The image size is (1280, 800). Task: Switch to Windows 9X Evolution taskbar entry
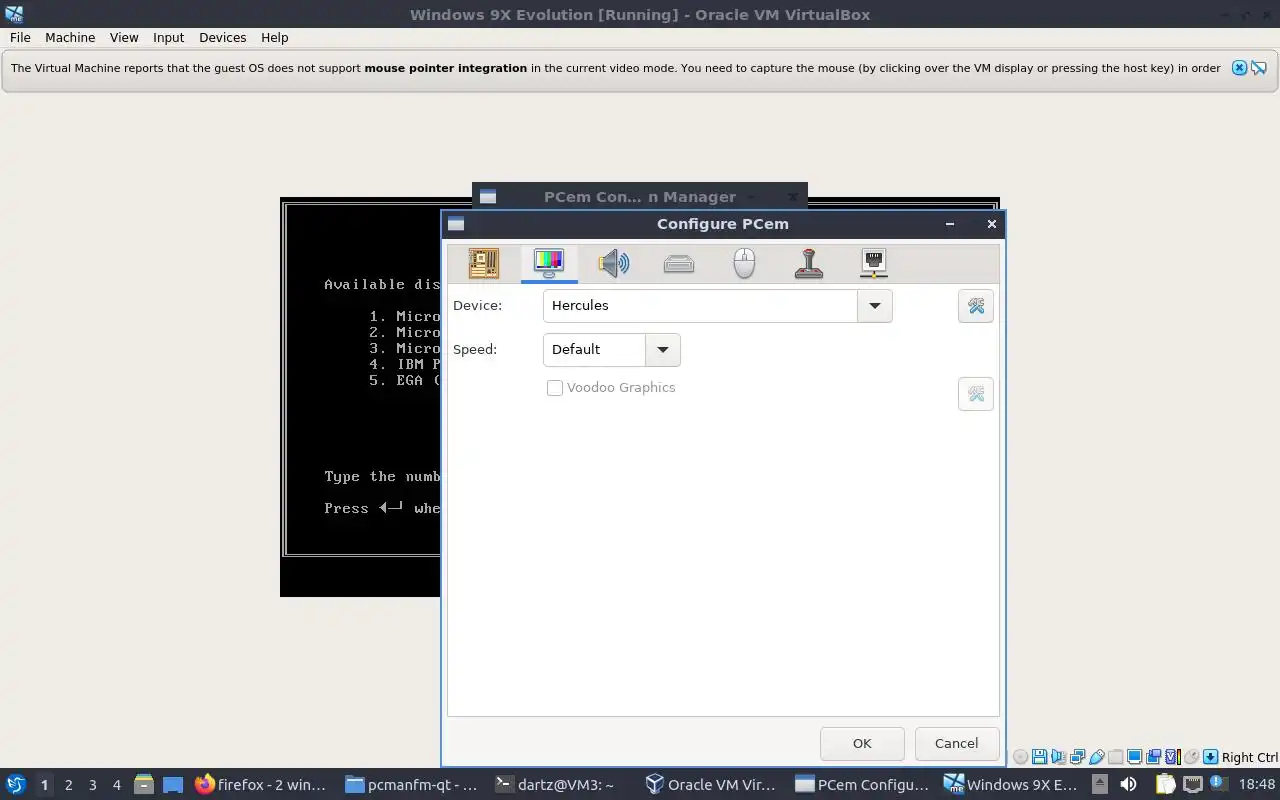[1012, 784]
